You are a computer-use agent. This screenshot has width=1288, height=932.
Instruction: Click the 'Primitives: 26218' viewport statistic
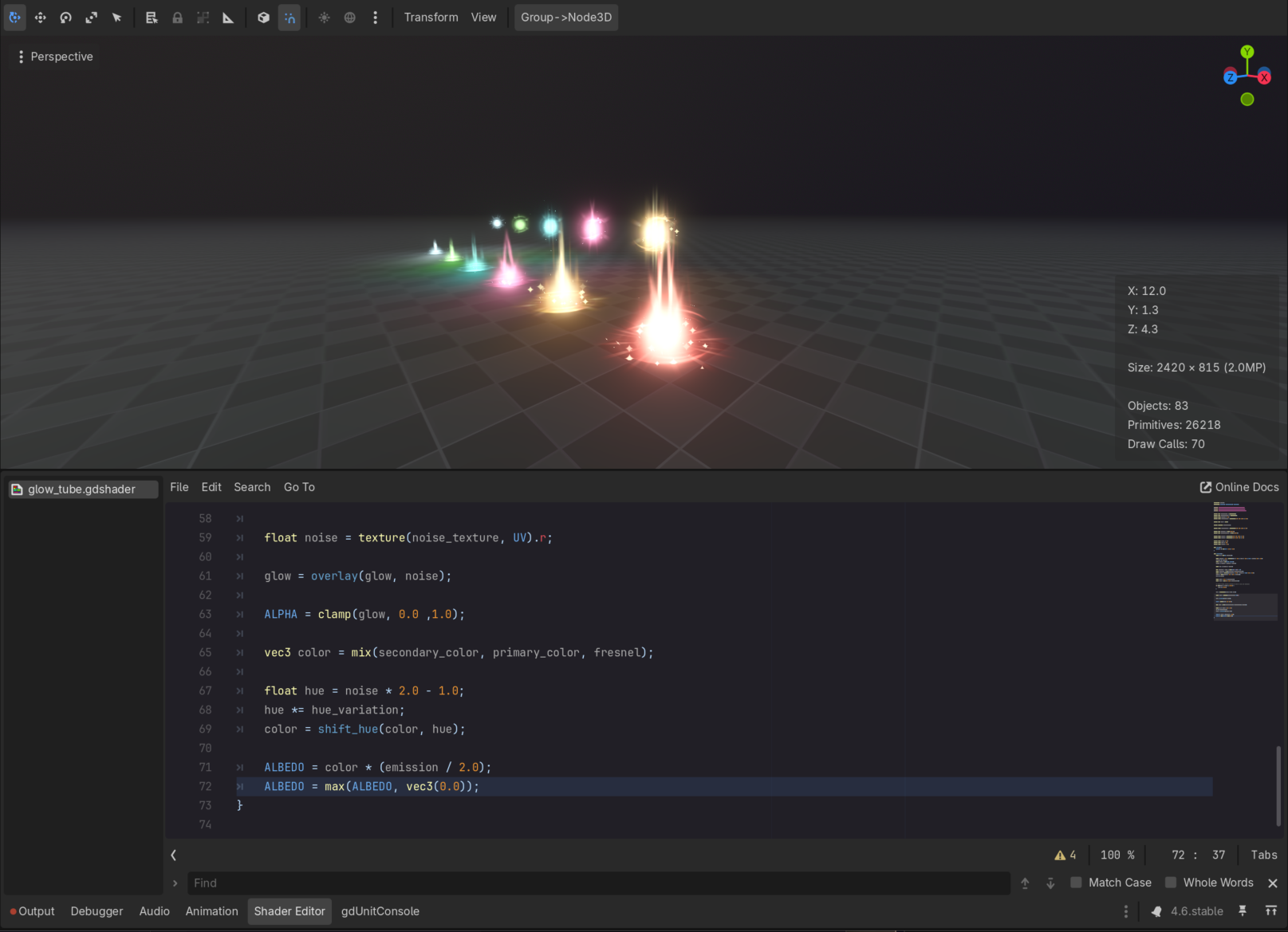[1174, 425]
